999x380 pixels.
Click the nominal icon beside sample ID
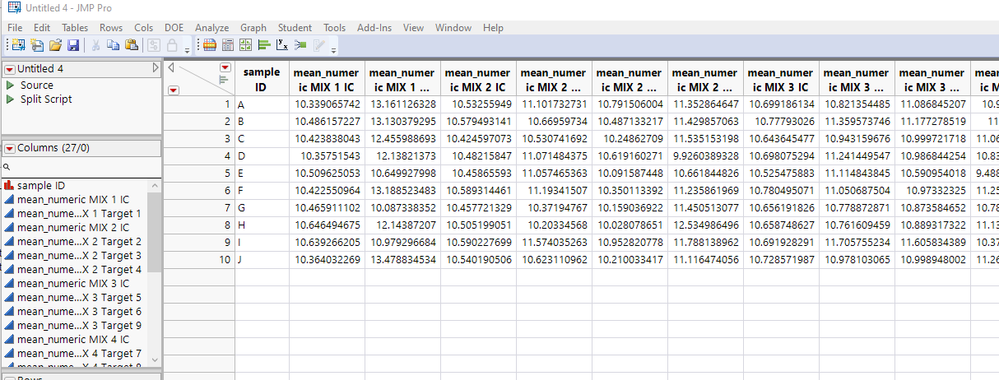[9, 186]
